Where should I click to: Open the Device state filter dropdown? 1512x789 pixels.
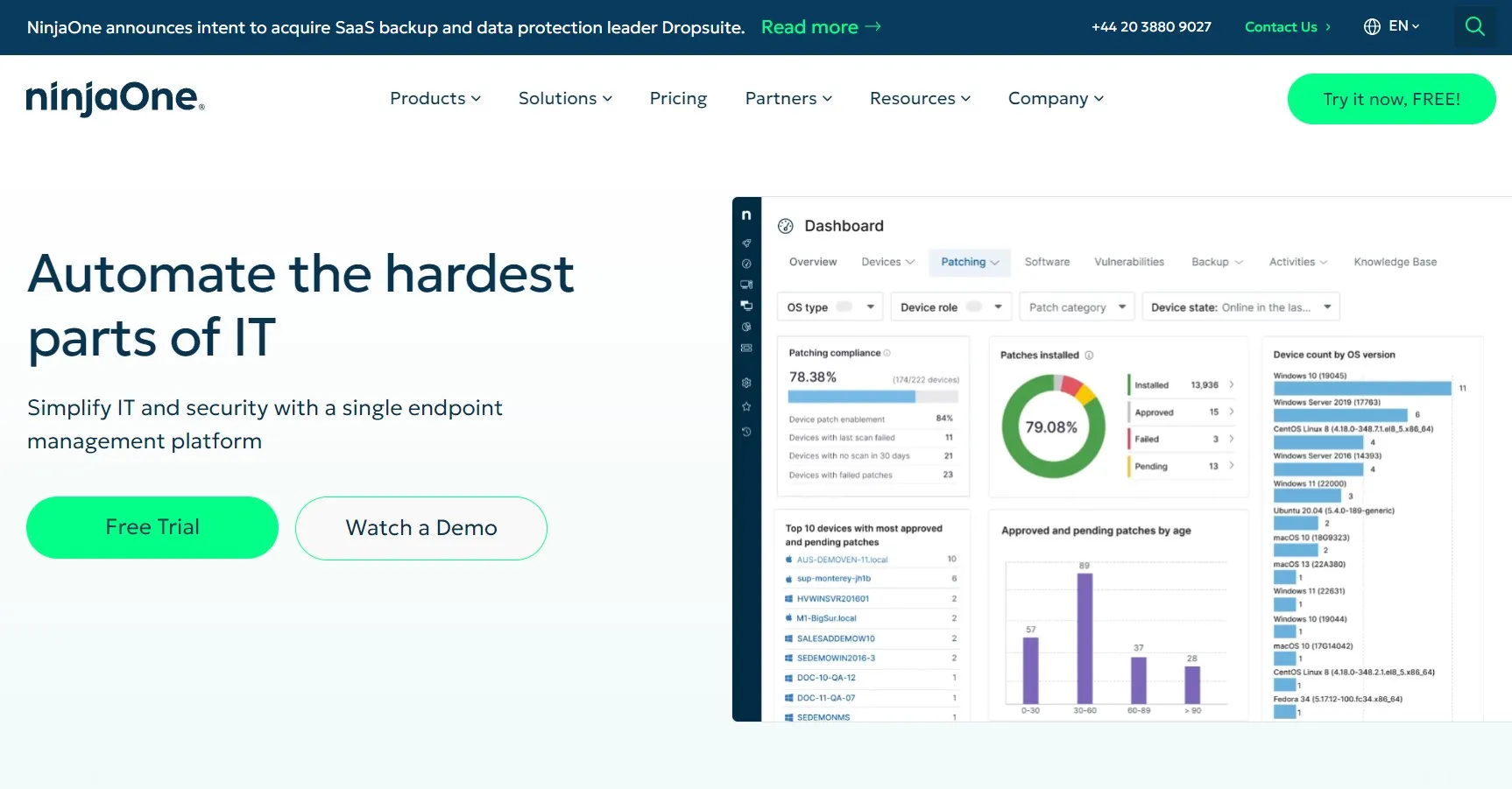tap(1240, 307)
